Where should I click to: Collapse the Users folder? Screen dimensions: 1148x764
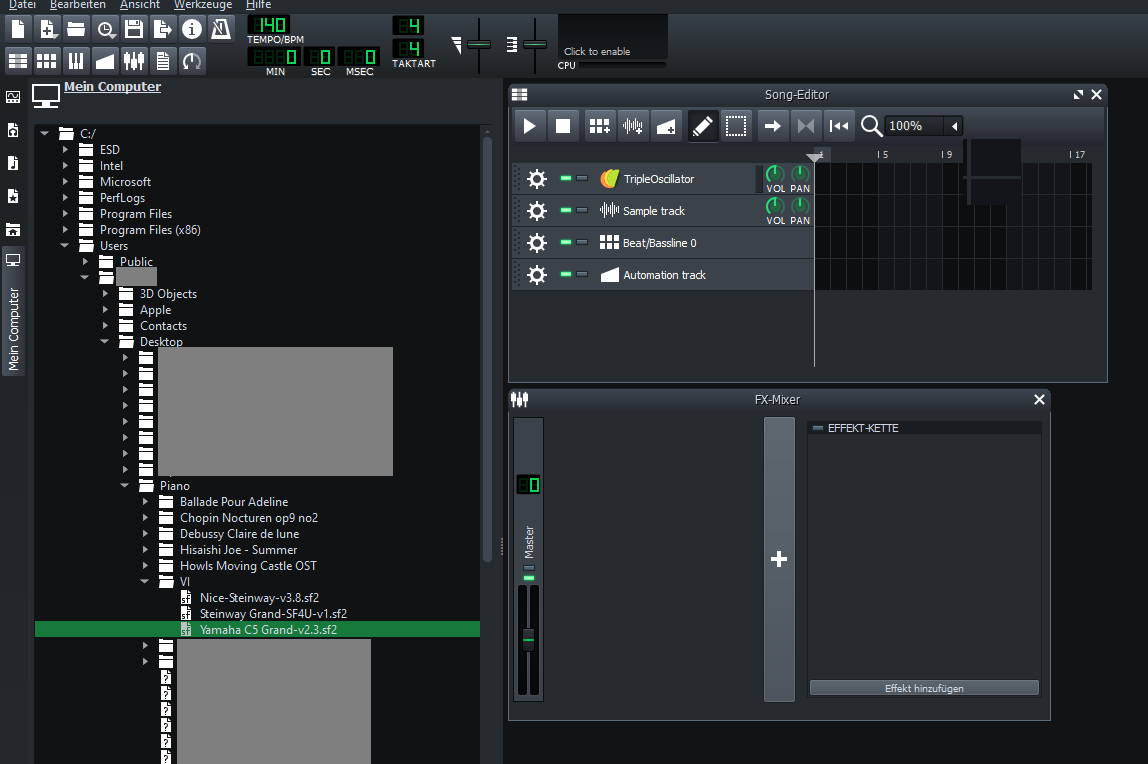(64, 245)
